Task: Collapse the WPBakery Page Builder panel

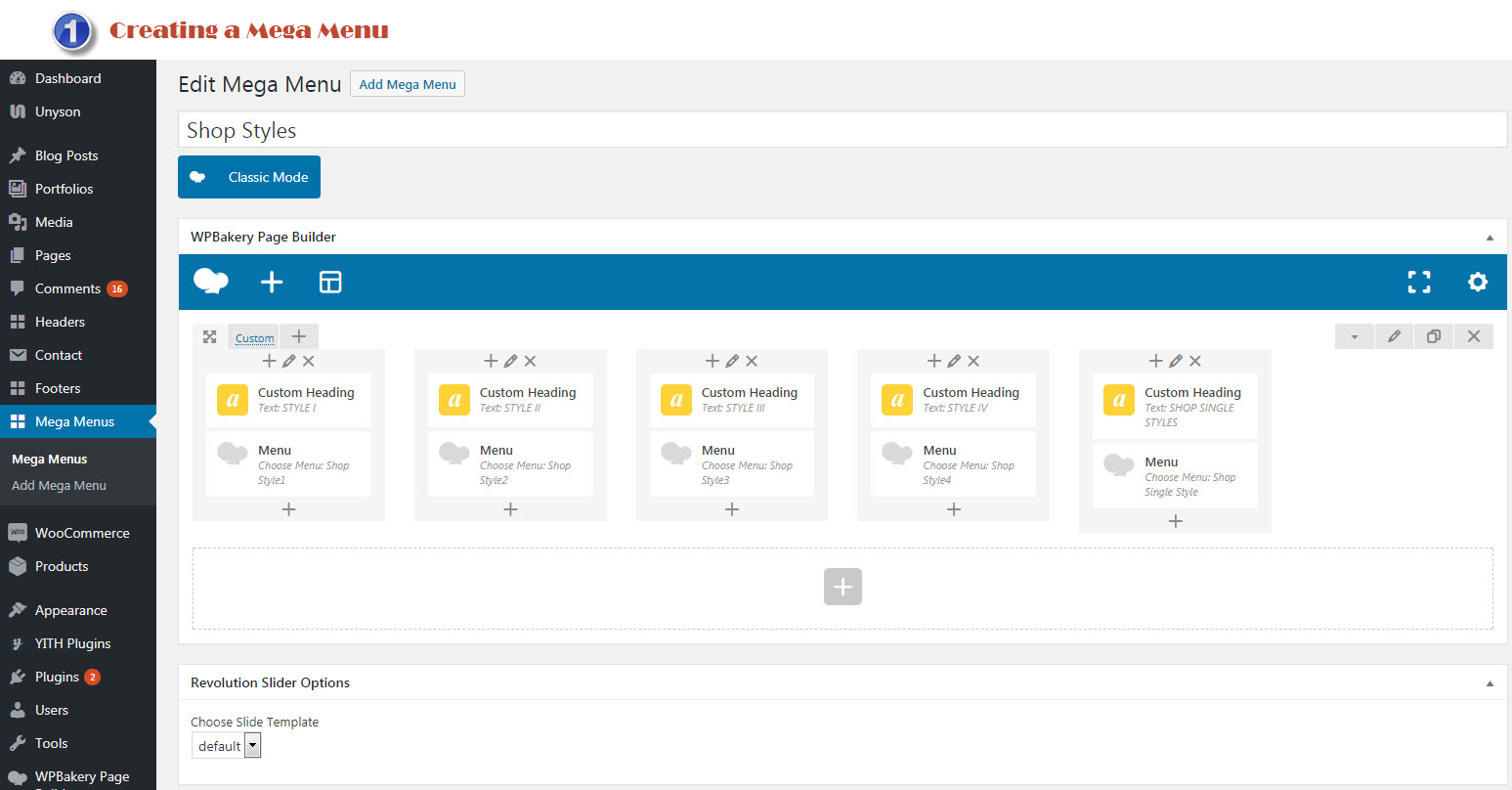Action: 1490,237
